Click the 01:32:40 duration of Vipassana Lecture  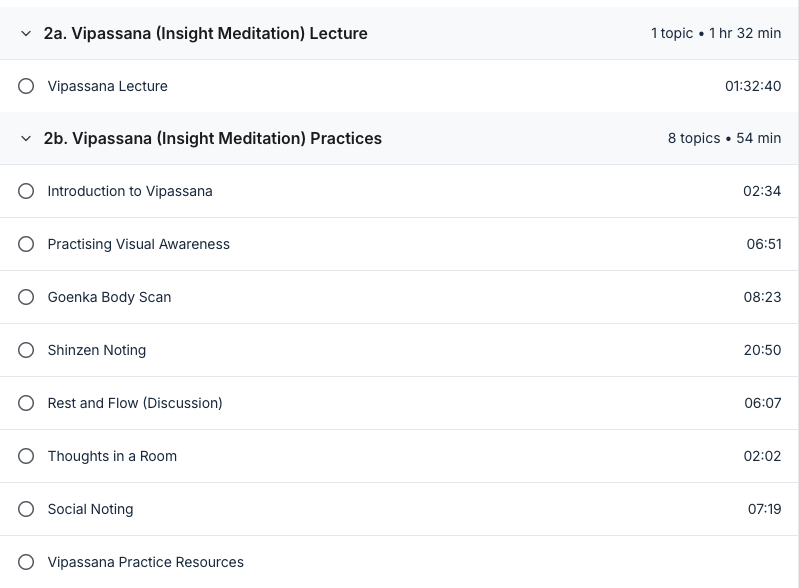click(x=753, y=86)
